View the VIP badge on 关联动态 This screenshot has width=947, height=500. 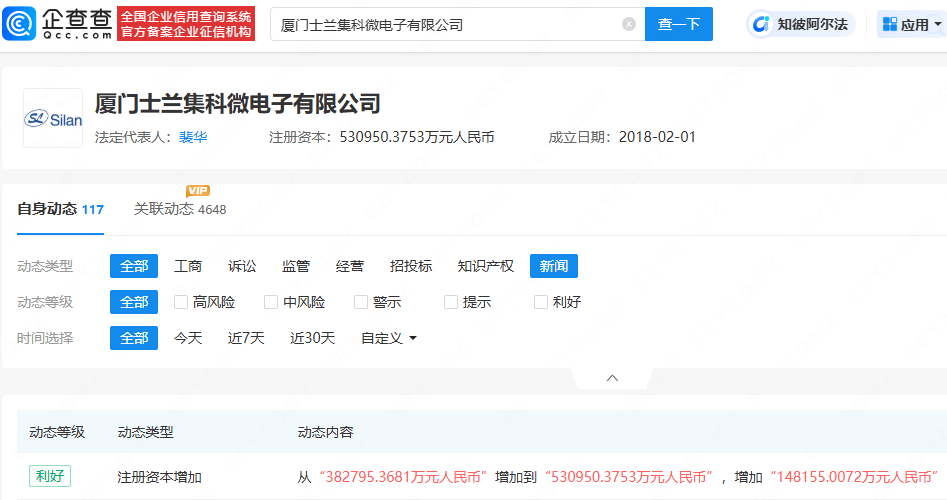click(x=198, y=191)
